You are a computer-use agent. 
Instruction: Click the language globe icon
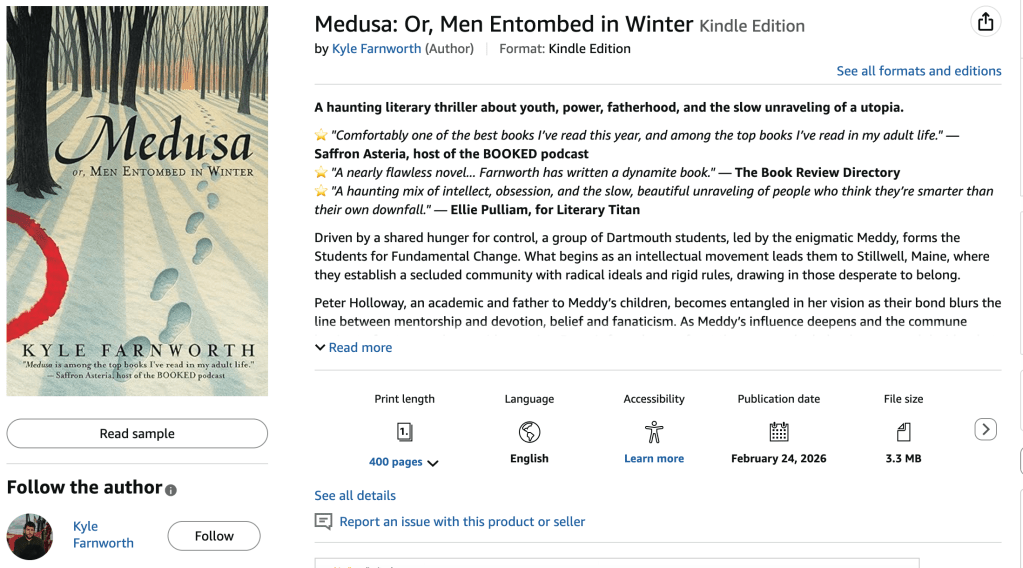pos(529,432)
